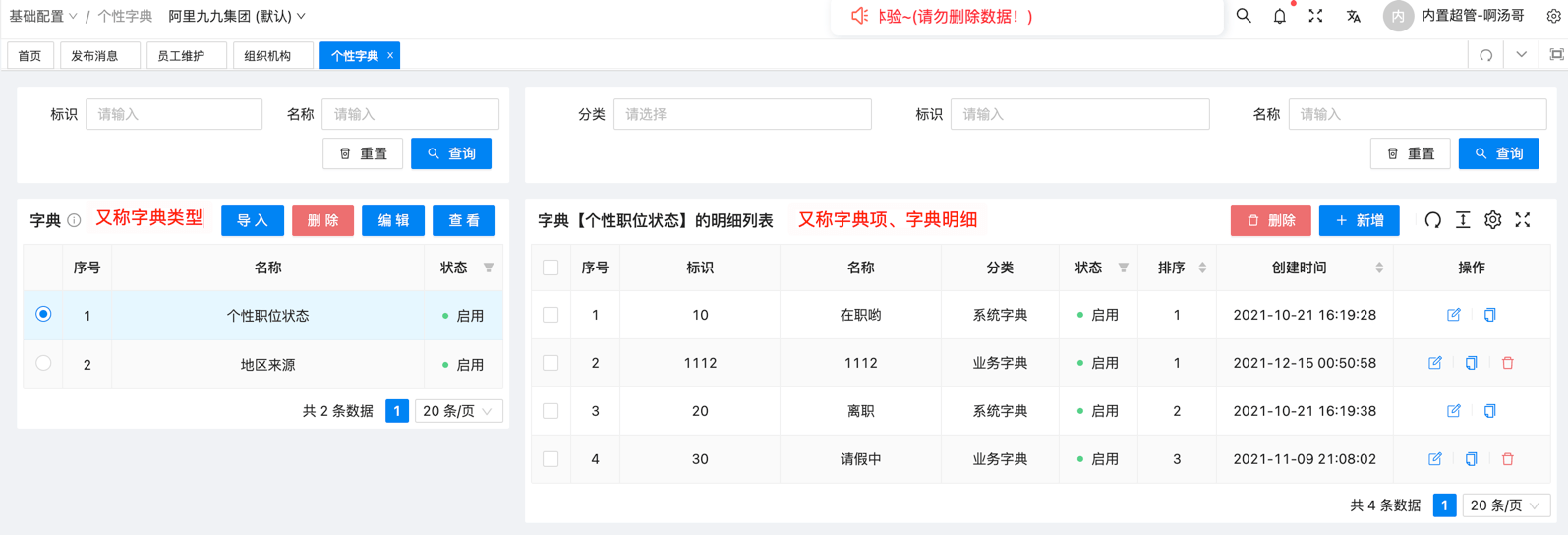Click red delete icon for row 请假中
The width and height of the screenshot is (1568, 535).
coord(1507,459)
